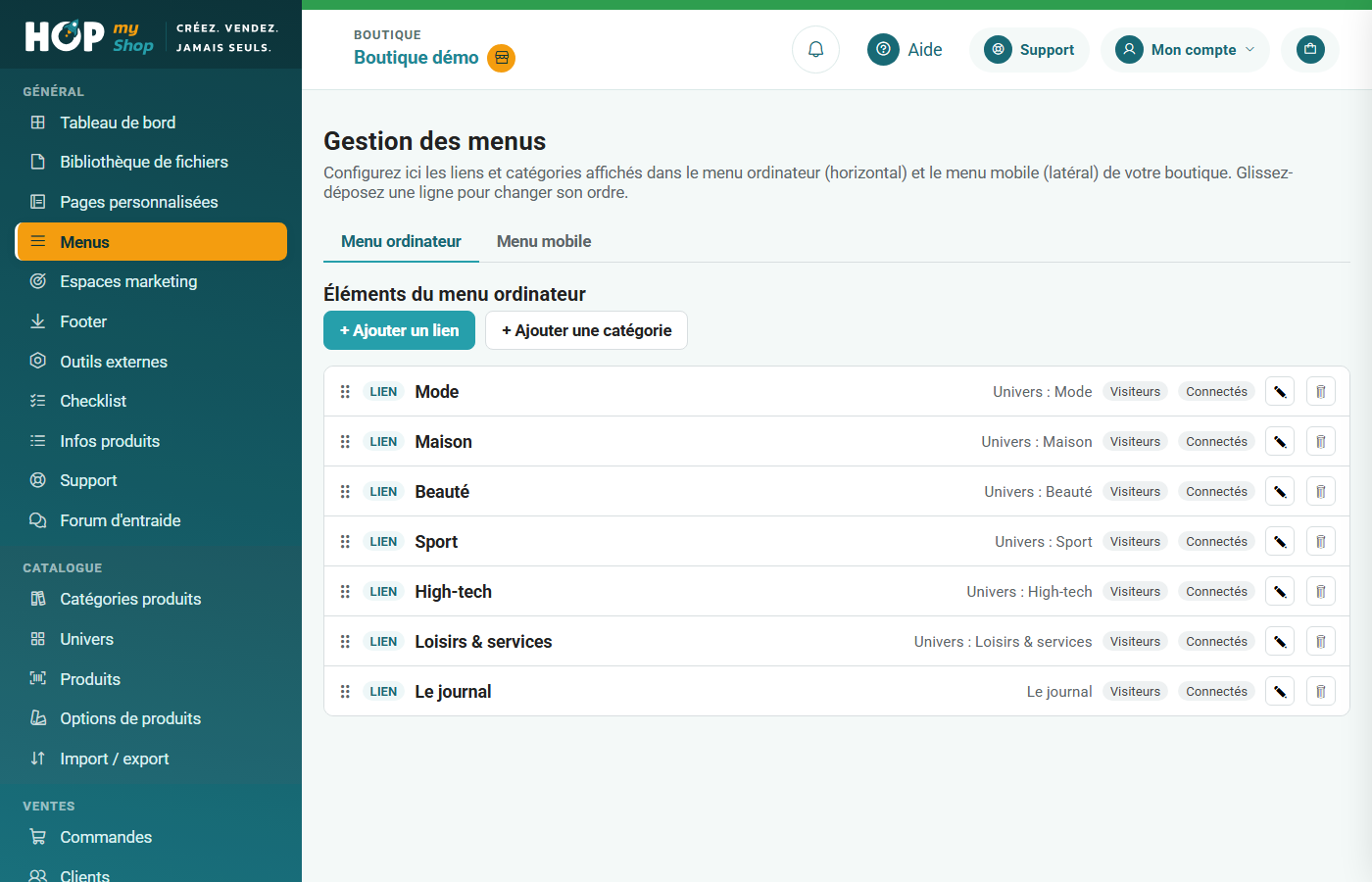The image size is (1372, 882).
Task: Delete the Sport menu link
Action: click(x=1321, y=541)
